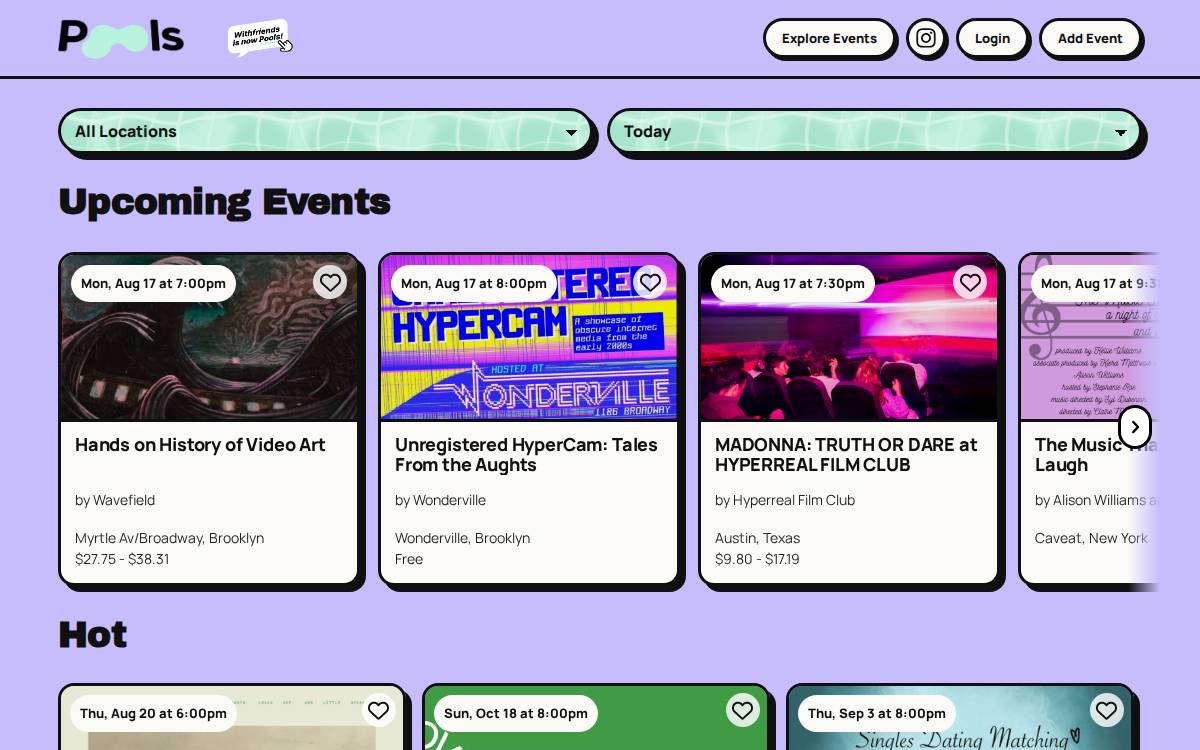
Task: Open the Instagram icon link
Action: [926, 38]
